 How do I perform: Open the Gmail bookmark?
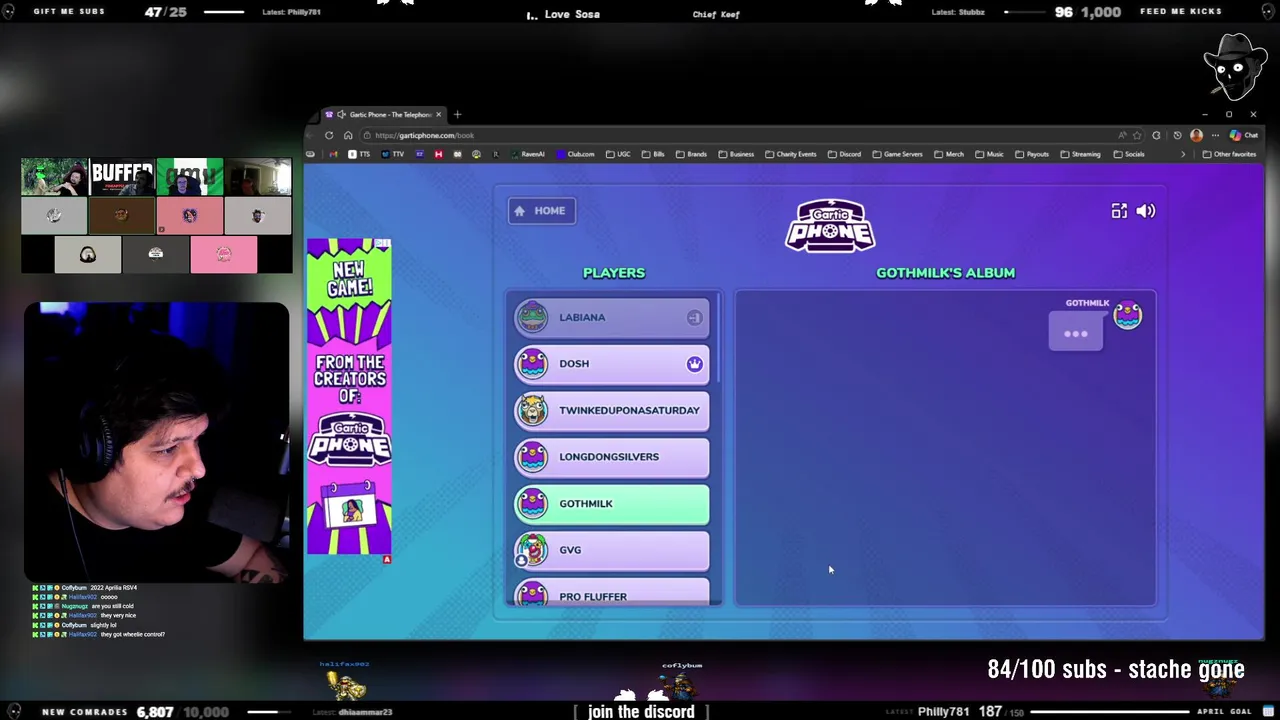[x=333, y=154]
